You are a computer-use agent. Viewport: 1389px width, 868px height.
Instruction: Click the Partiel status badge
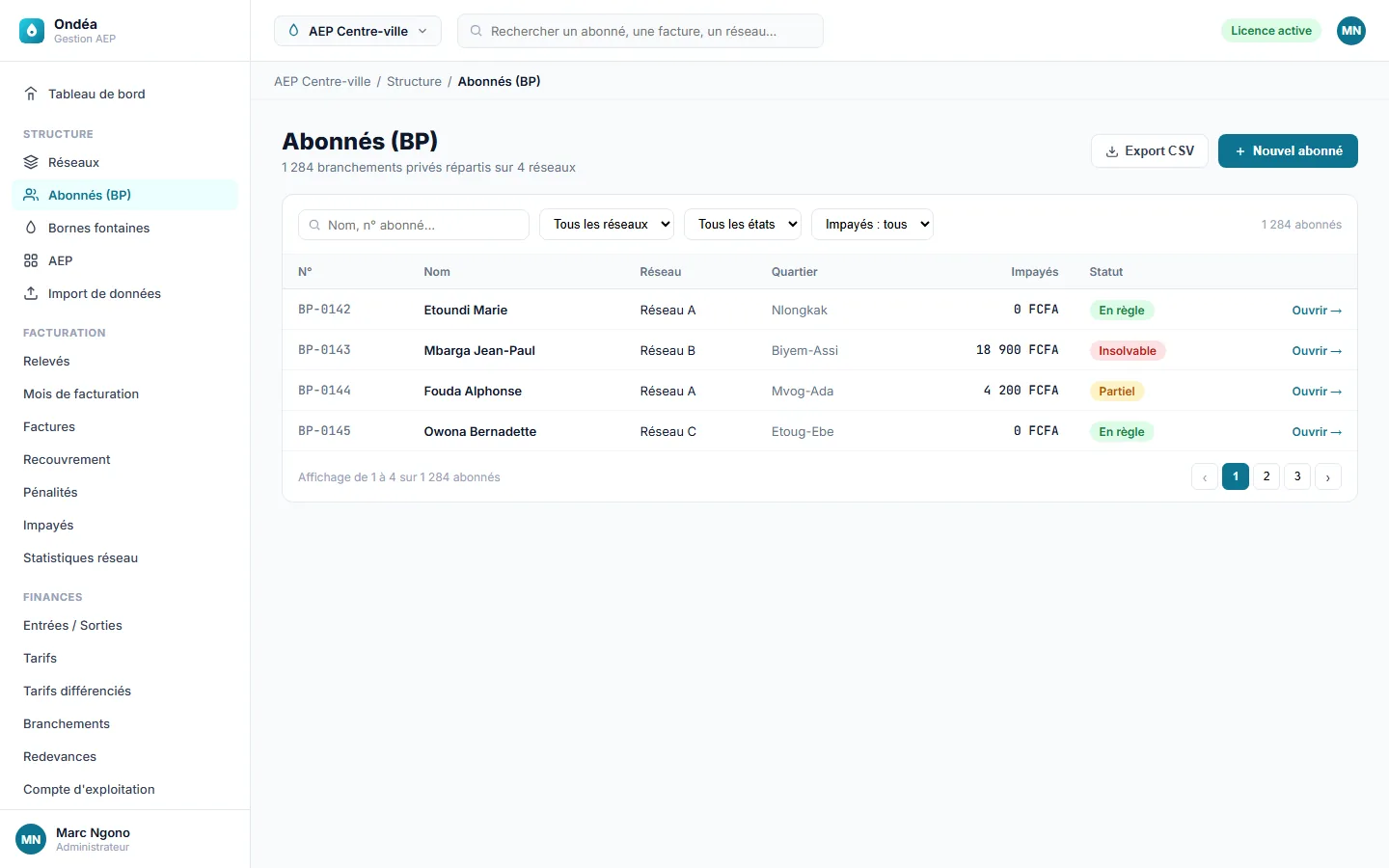(x=1116, y=392)
